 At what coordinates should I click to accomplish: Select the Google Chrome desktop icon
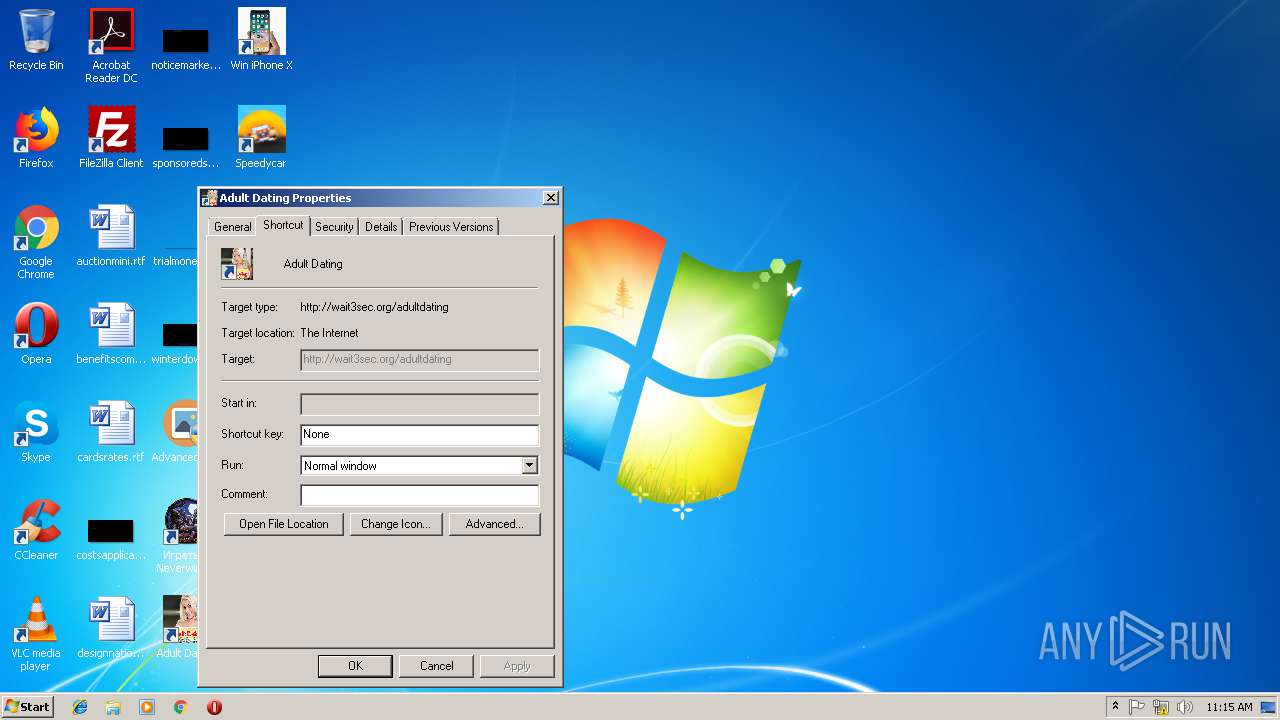pyautogui.click(x=36, y=242)
